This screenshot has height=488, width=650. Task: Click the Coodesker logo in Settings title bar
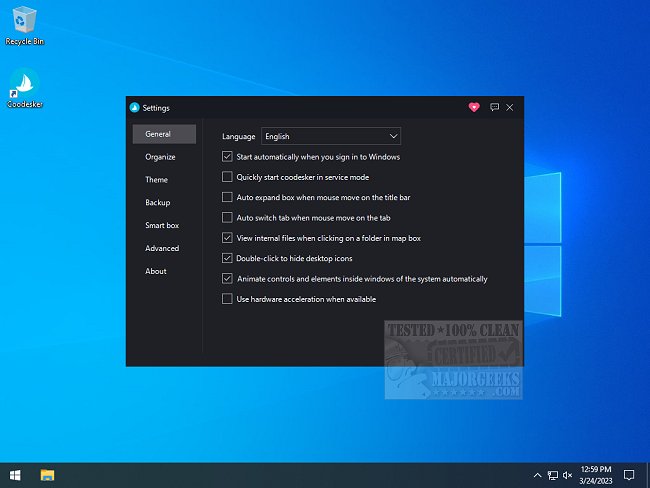pyautogui.click(x=134, y=107)
